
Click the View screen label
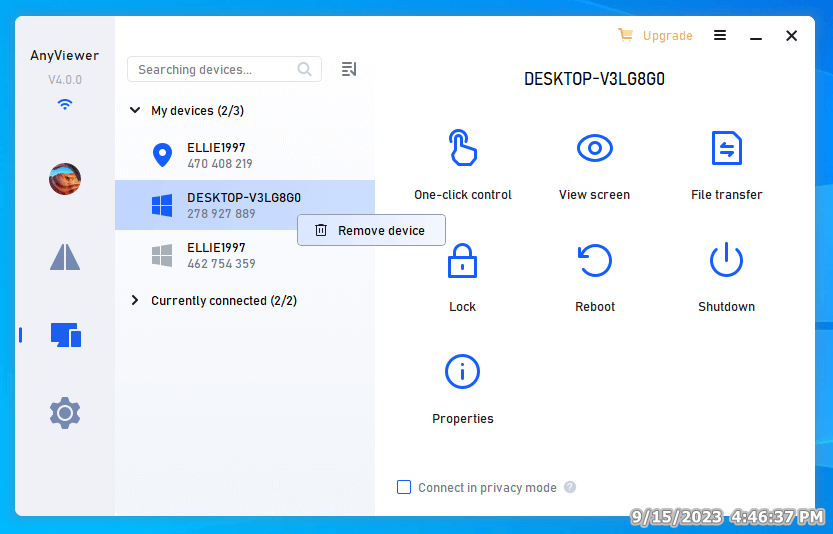click(594, 195)
